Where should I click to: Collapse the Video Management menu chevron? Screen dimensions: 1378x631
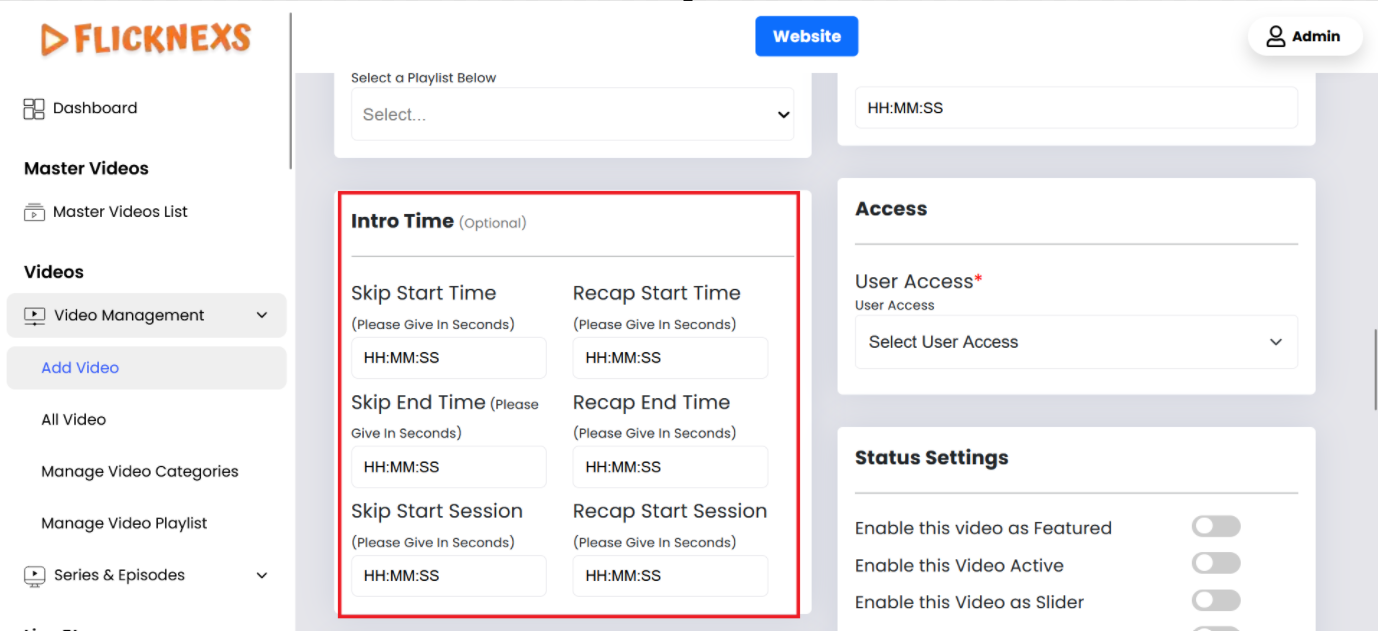click(262, 316)
